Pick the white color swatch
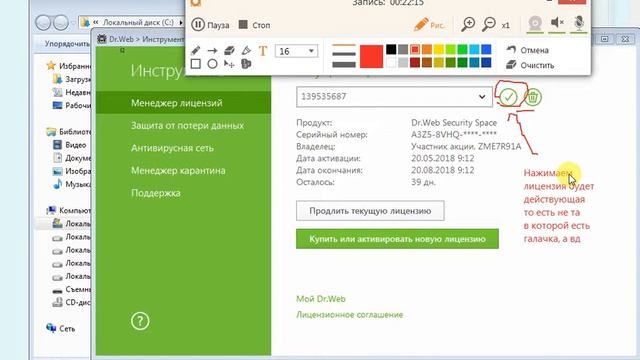The width and height of the screenshot is (640, 360). (x=391, y=62)
